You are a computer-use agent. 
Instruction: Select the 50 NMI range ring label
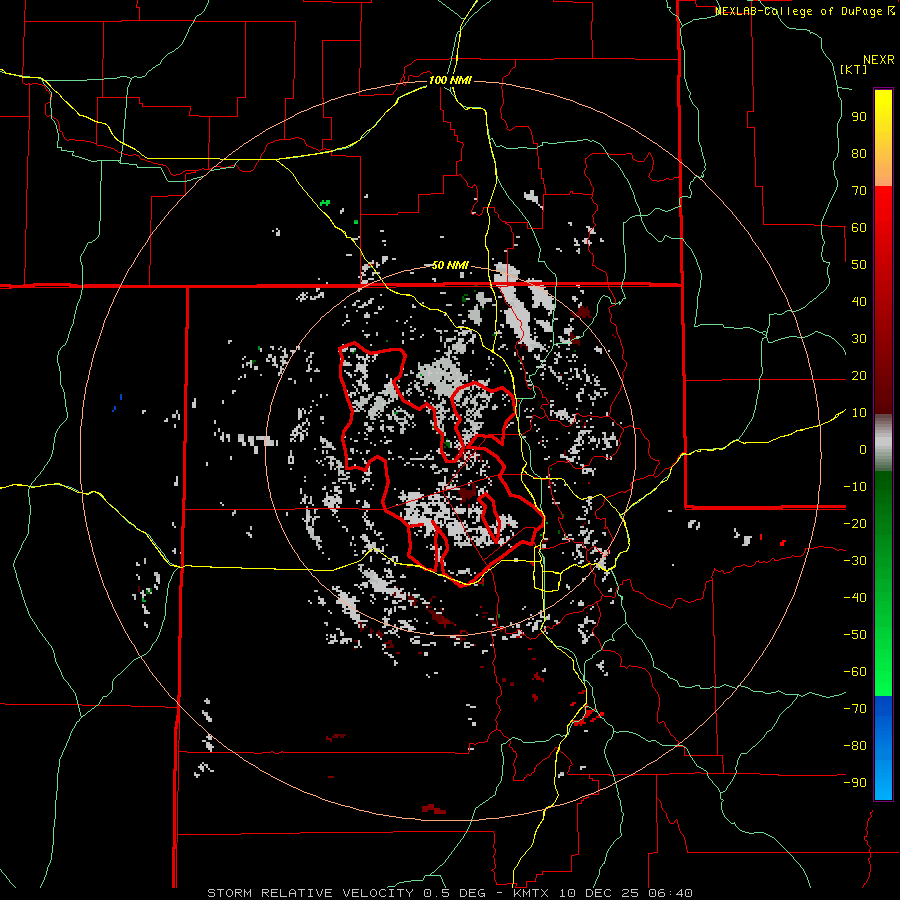tap(450, 265)
